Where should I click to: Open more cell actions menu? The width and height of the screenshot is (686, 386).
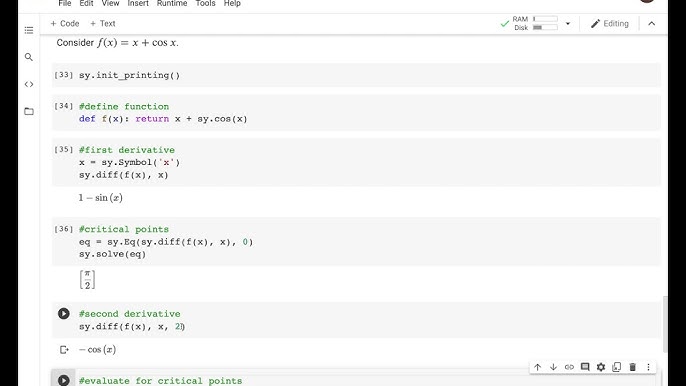click(648, 367)
